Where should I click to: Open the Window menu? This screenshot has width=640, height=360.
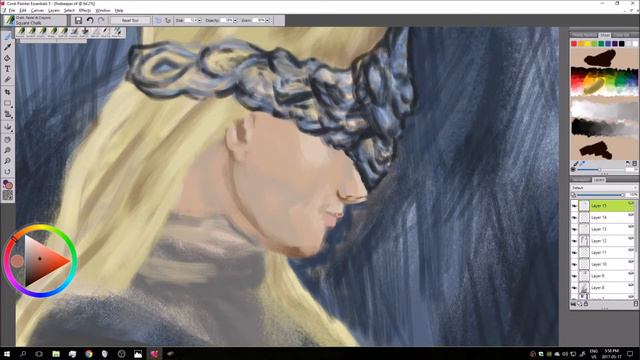click(x=102, y=10)
